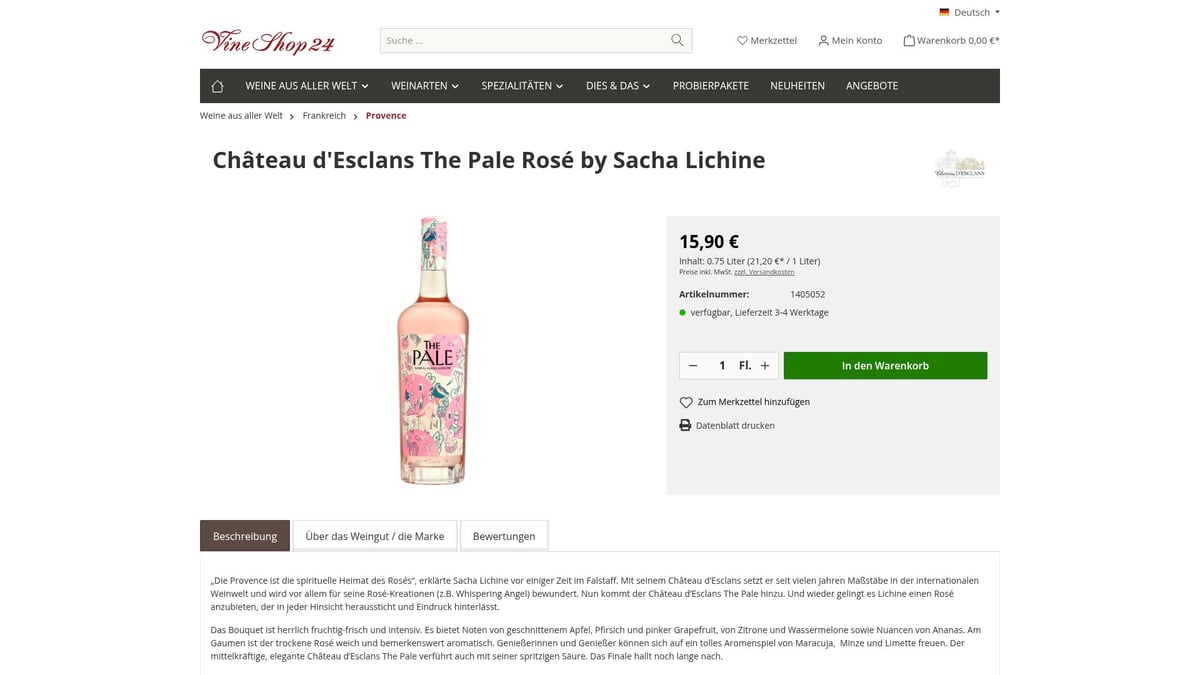
Task: Open the zzgl. Versandkosten link
Action: click(766, 271)
